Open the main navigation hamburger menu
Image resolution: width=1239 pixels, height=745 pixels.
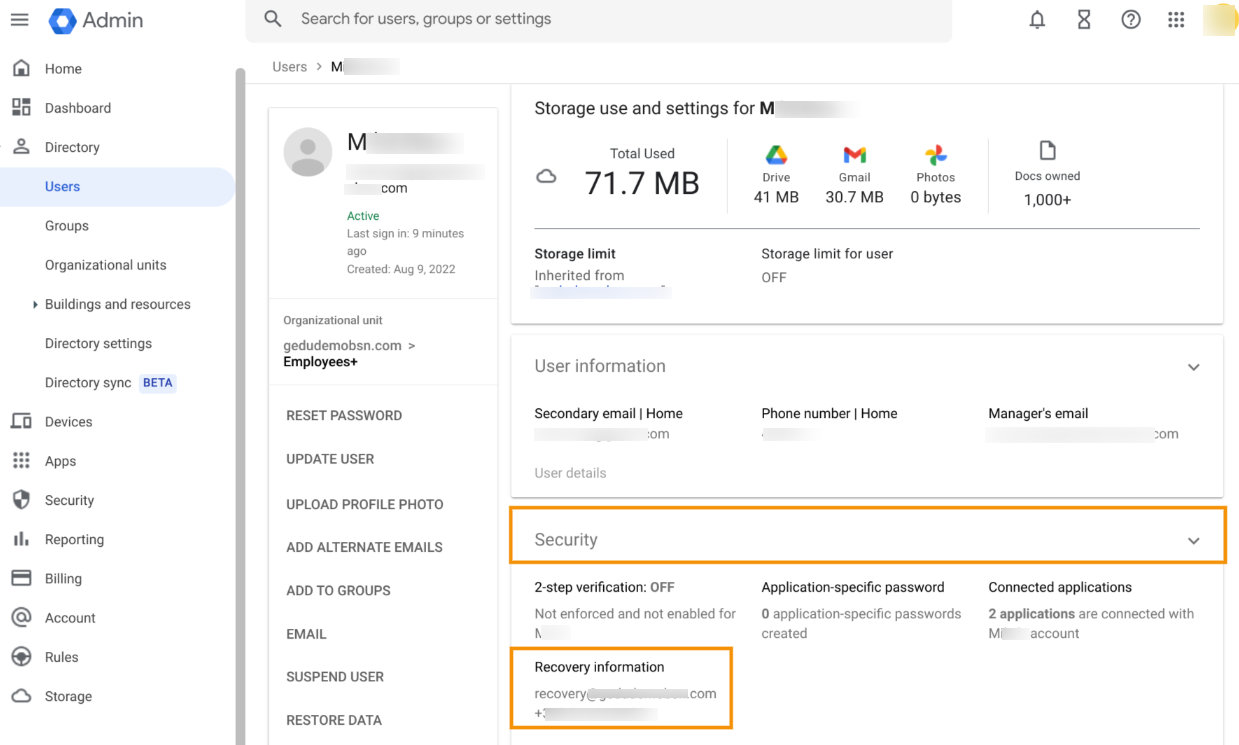tap(19, 20)
